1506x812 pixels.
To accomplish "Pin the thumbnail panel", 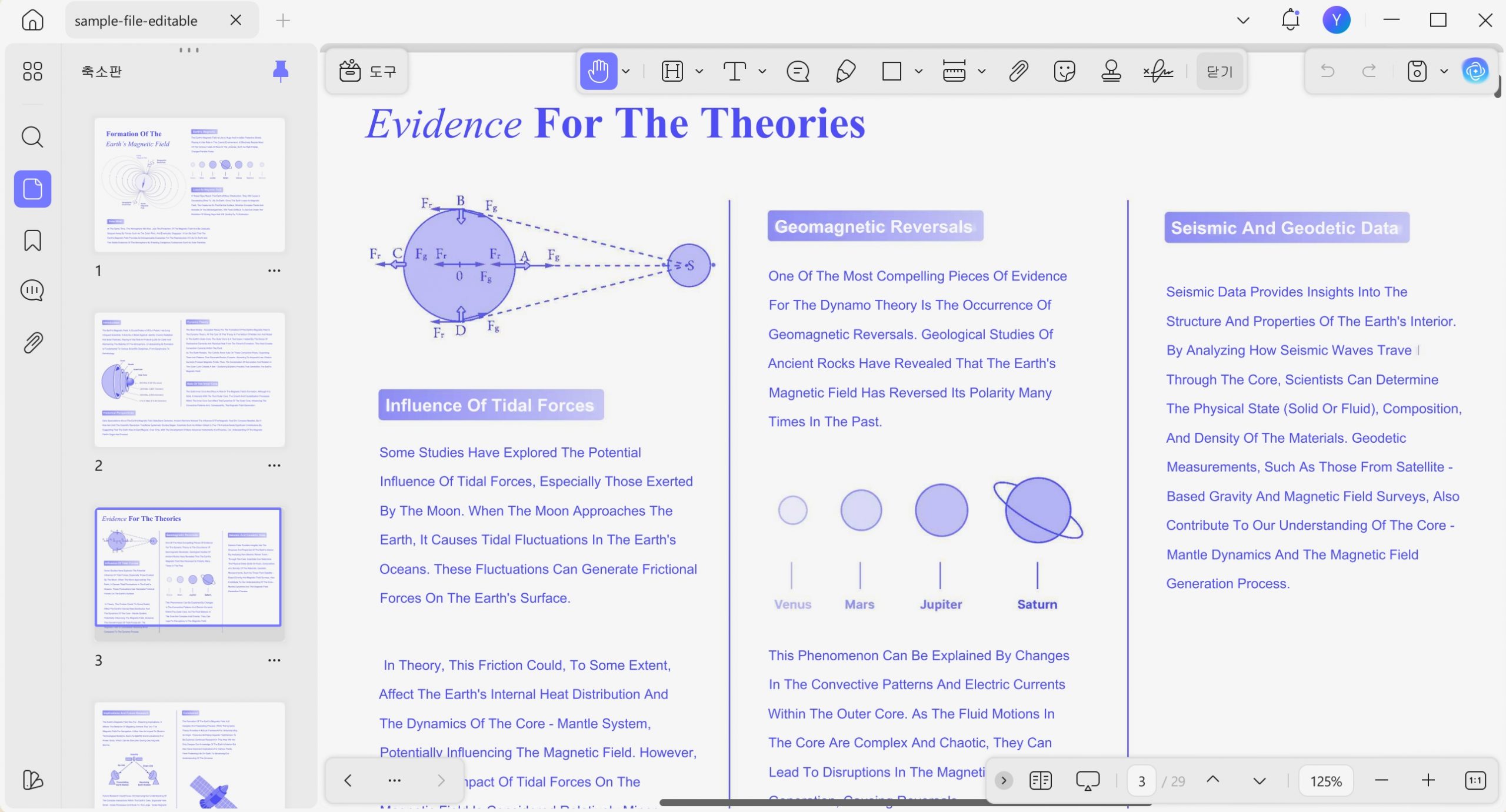I will (281, 71).
